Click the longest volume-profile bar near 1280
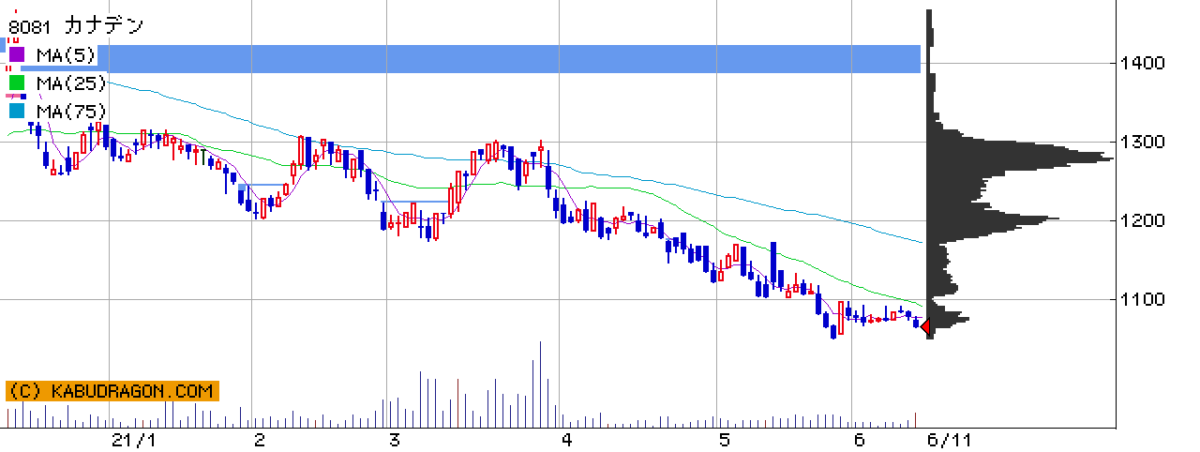The height and width of the screenshot is (452, 1200). pos(1020,158)
